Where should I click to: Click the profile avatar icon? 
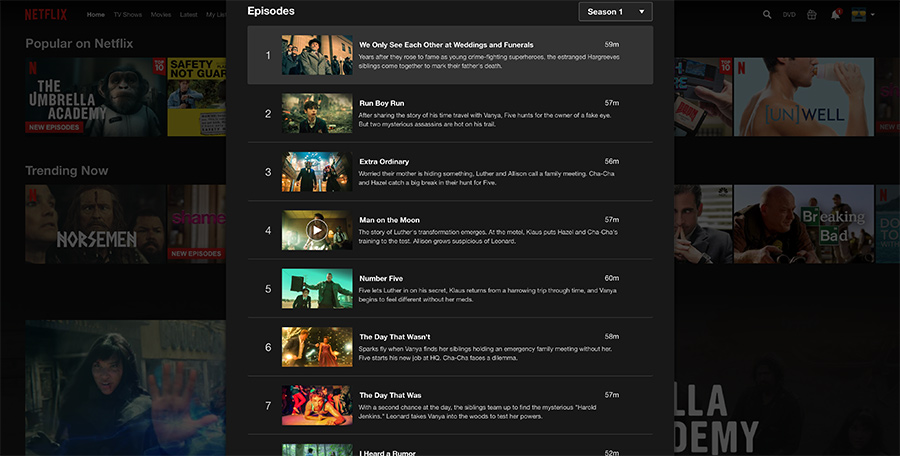(x=858, y=15)
